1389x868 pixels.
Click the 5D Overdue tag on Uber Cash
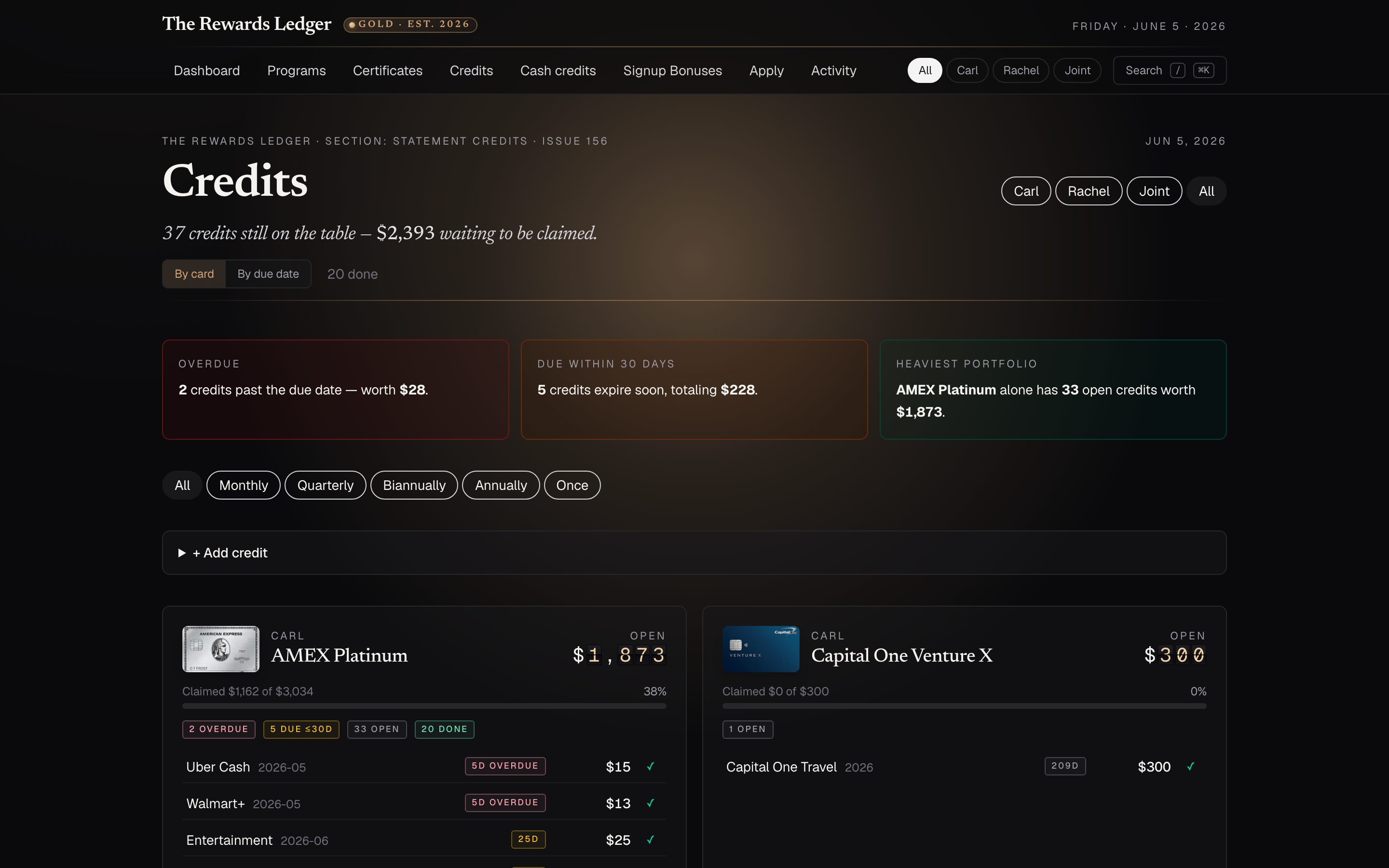505,766
